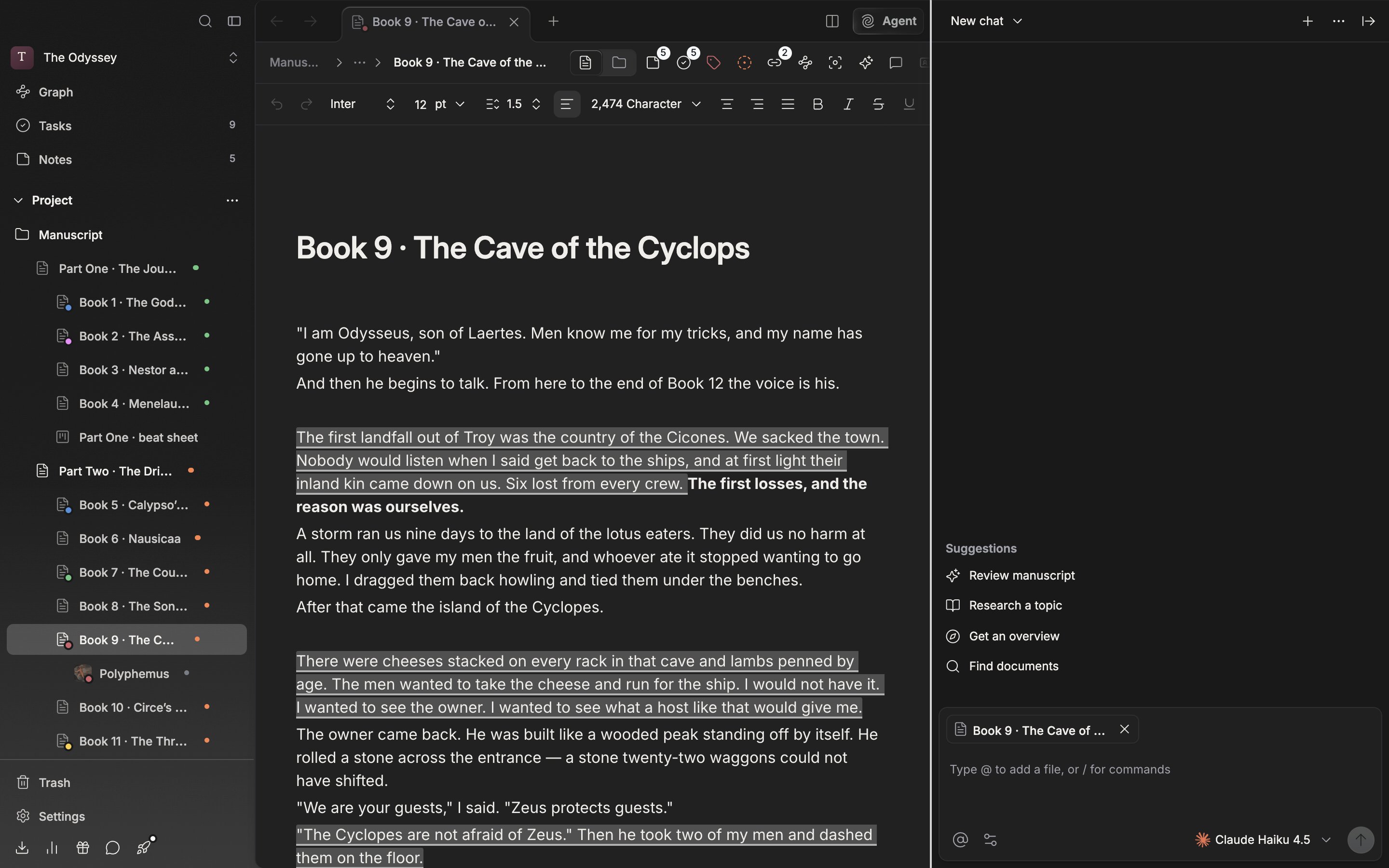Open the 2,474 Character count dropdown
This screenshot has height=868, width=1389.
point(646,104)
